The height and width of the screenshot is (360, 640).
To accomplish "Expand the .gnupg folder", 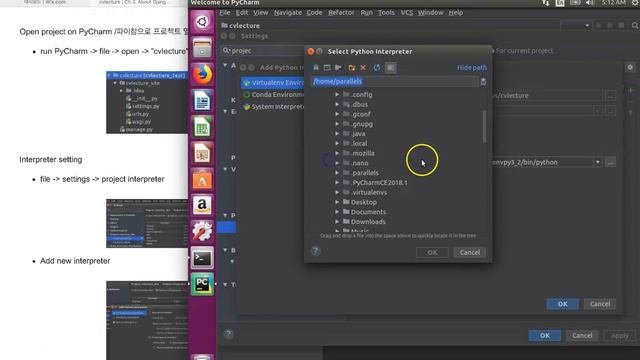I will [x=337, y=124].
